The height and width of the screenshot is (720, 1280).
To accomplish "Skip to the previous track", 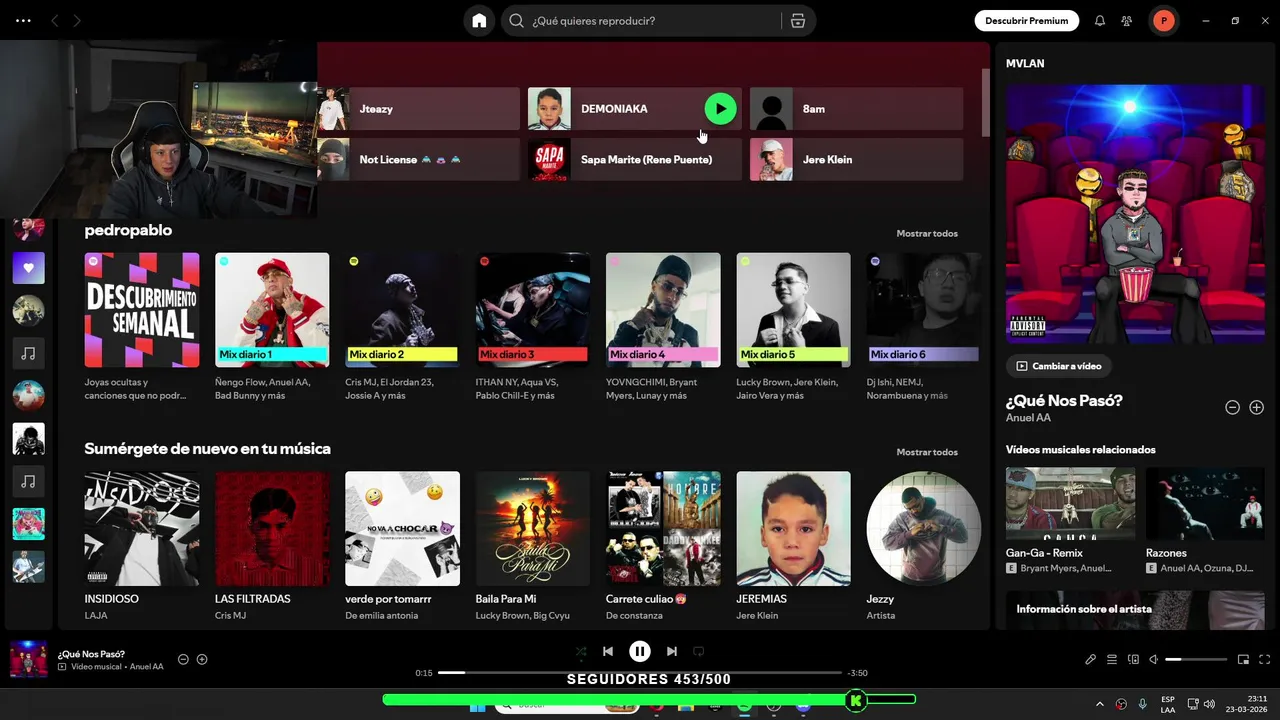I will pyautogui.click(x=607, y=651).
